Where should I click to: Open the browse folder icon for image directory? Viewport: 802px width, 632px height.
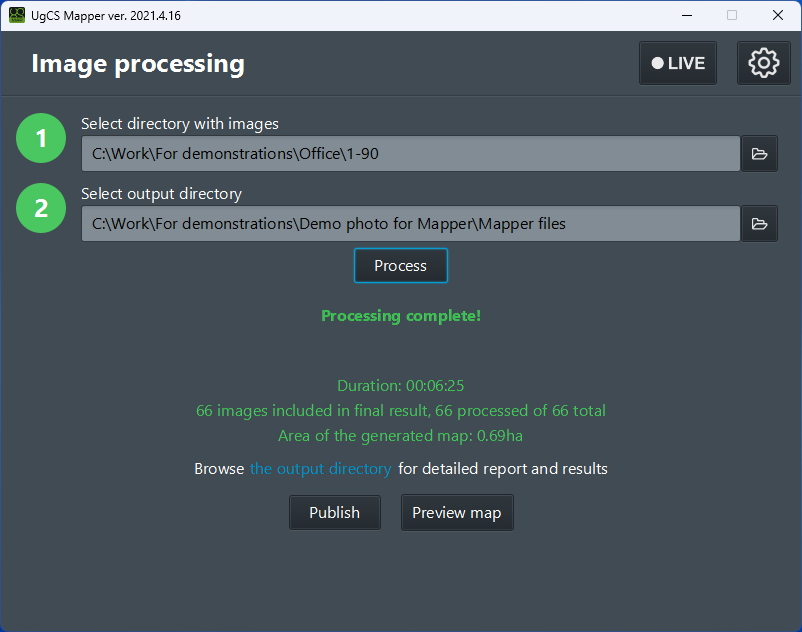760,153
